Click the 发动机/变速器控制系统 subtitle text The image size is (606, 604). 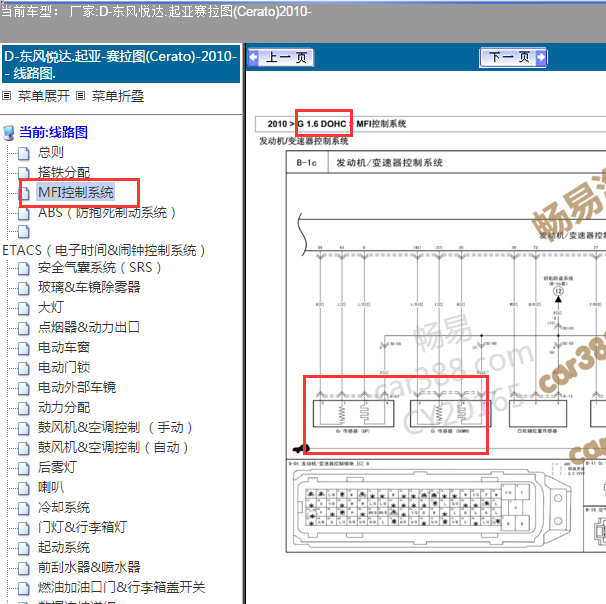[x=303, y=141]
